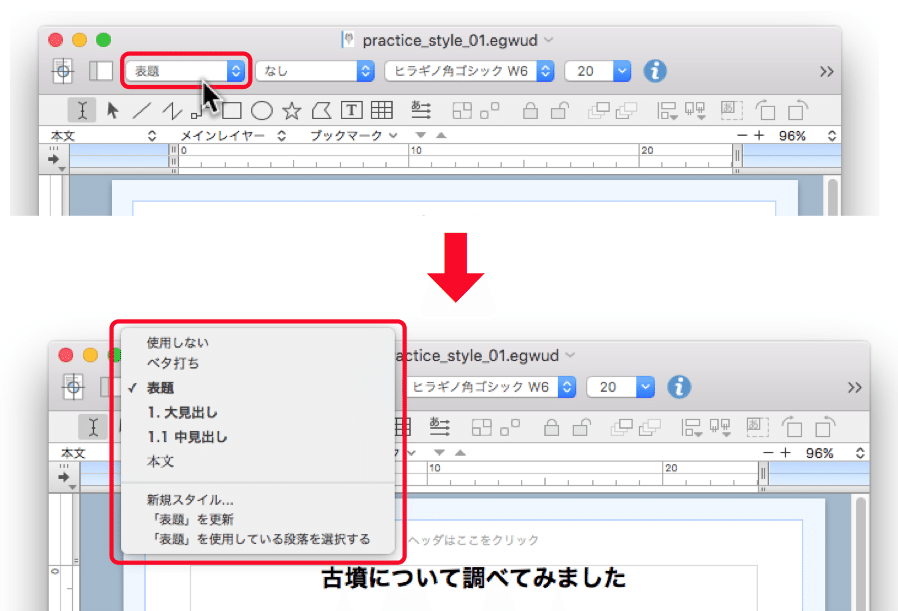The width and height of the screenshot is (898, 611).
Task: Select the star shape tool in upper window
Action: 292,111
